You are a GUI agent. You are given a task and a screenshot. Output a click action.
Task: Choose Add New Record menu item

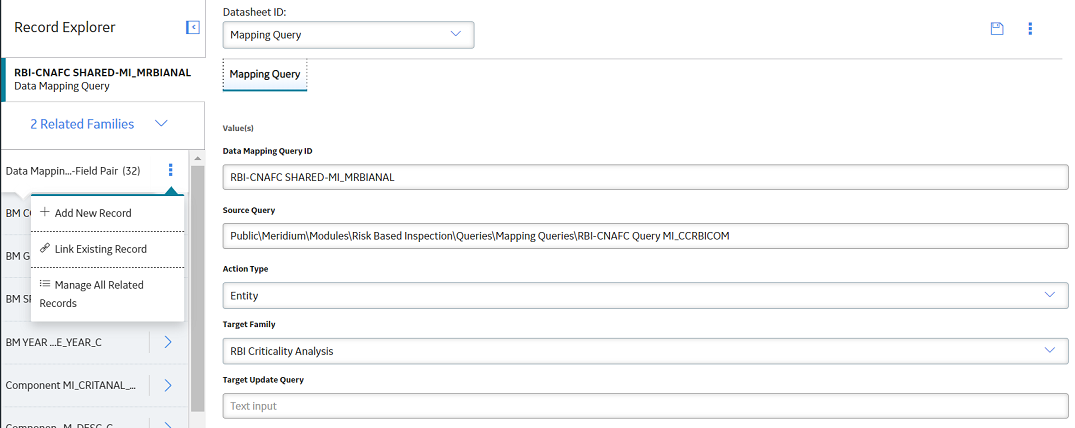click(x=108, y=213)
